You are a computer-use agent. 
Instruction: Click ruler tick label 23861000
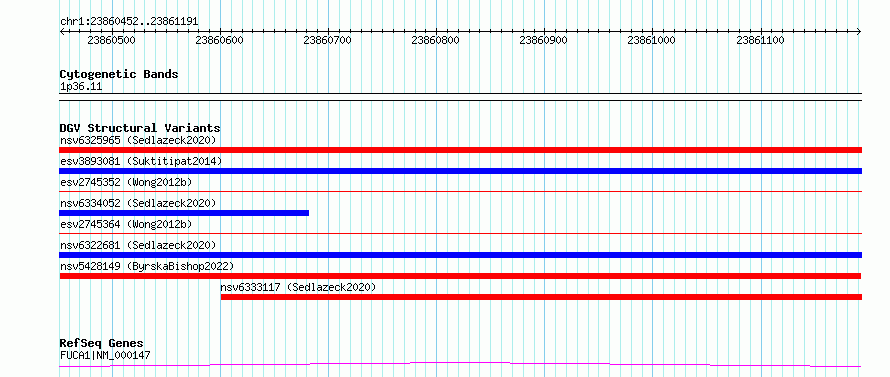point(652,40)
